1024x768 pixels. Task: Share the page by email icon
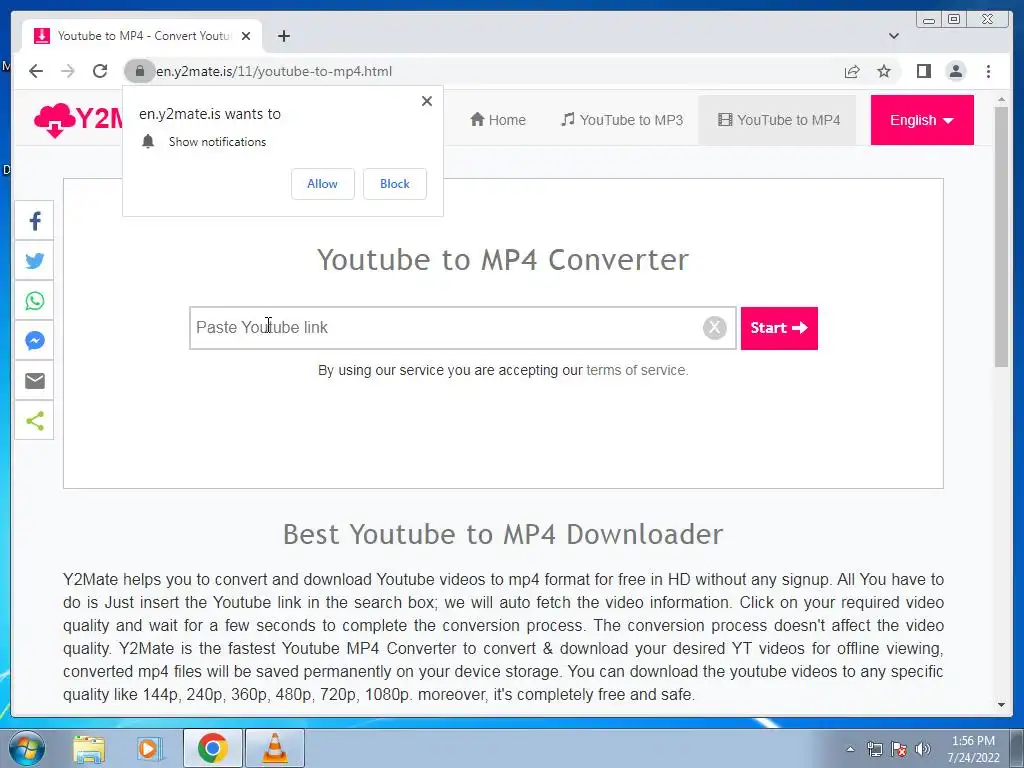point(35,381)
